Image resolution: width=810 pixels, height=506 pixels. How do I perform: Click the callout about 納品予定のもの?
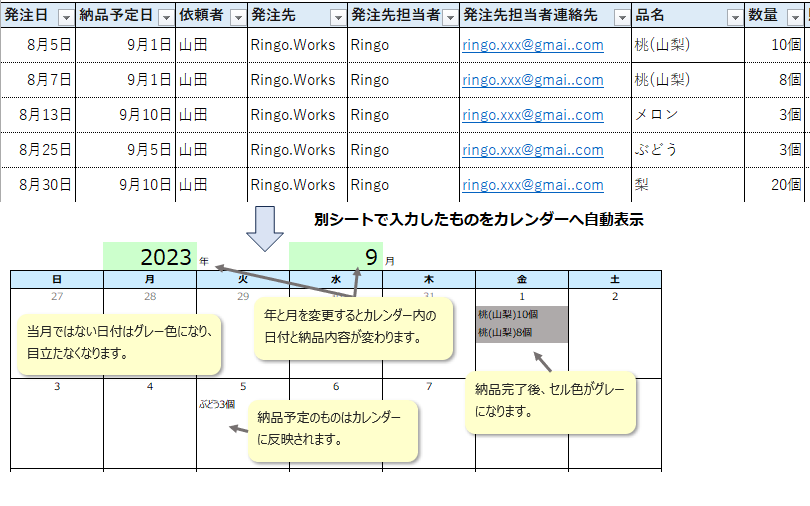[x=333, y=430]
